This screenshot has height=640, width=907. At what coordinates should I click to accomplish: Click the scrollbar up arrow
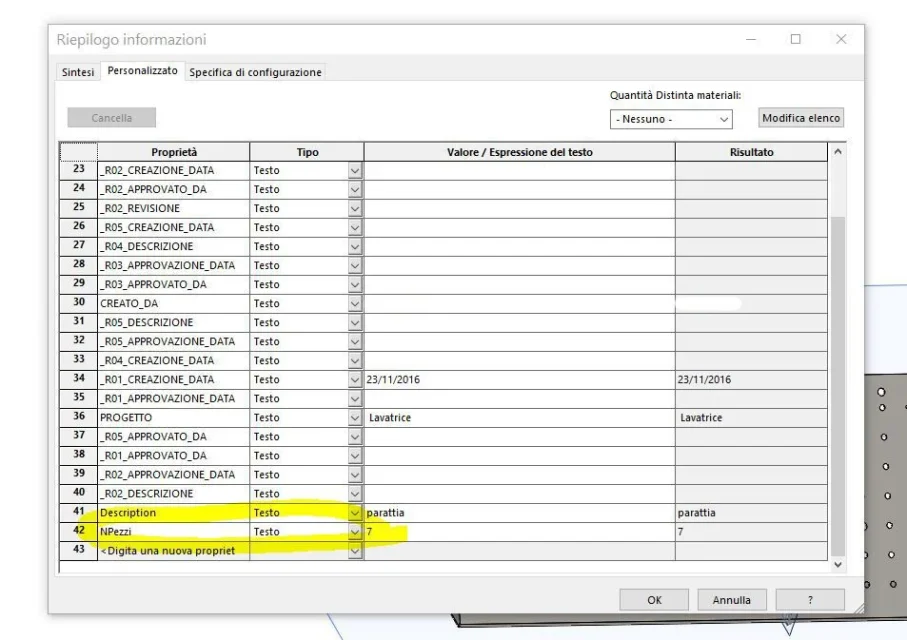click(x=837, y=152)
